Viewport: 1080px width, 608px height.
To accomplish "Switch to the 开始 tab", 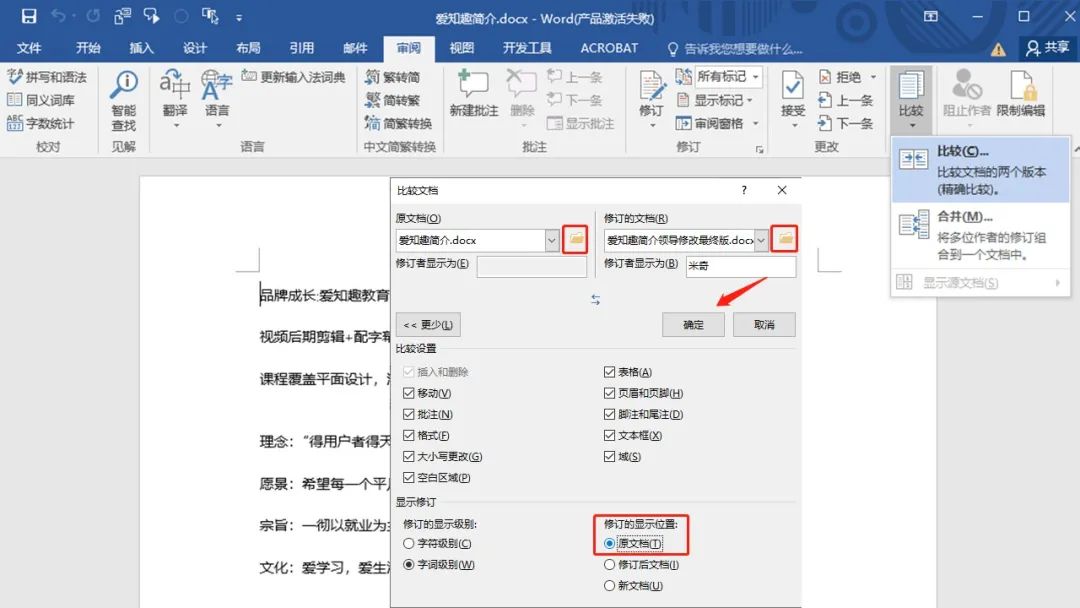I will click(88, 48).
